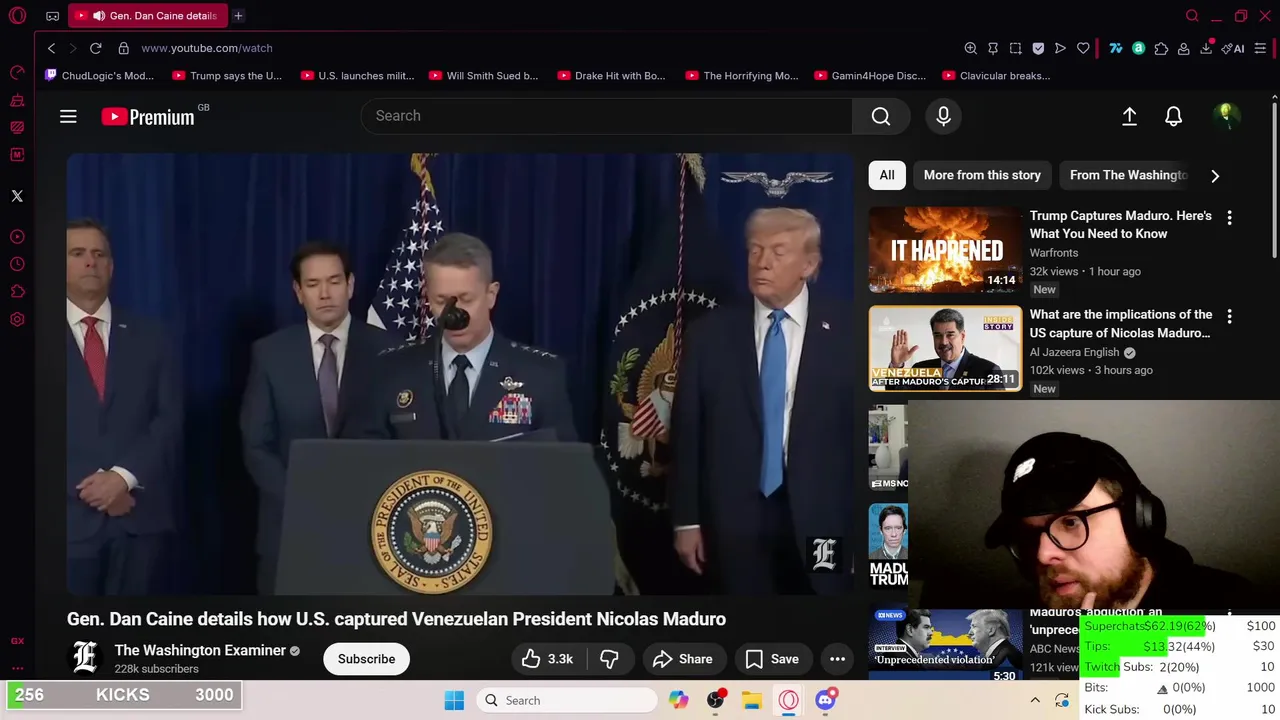This screenshot has width=1280, height=720.
Task: Open 'Drake Hit with Bo...' bookmark
Action: (x=612, y=76)
